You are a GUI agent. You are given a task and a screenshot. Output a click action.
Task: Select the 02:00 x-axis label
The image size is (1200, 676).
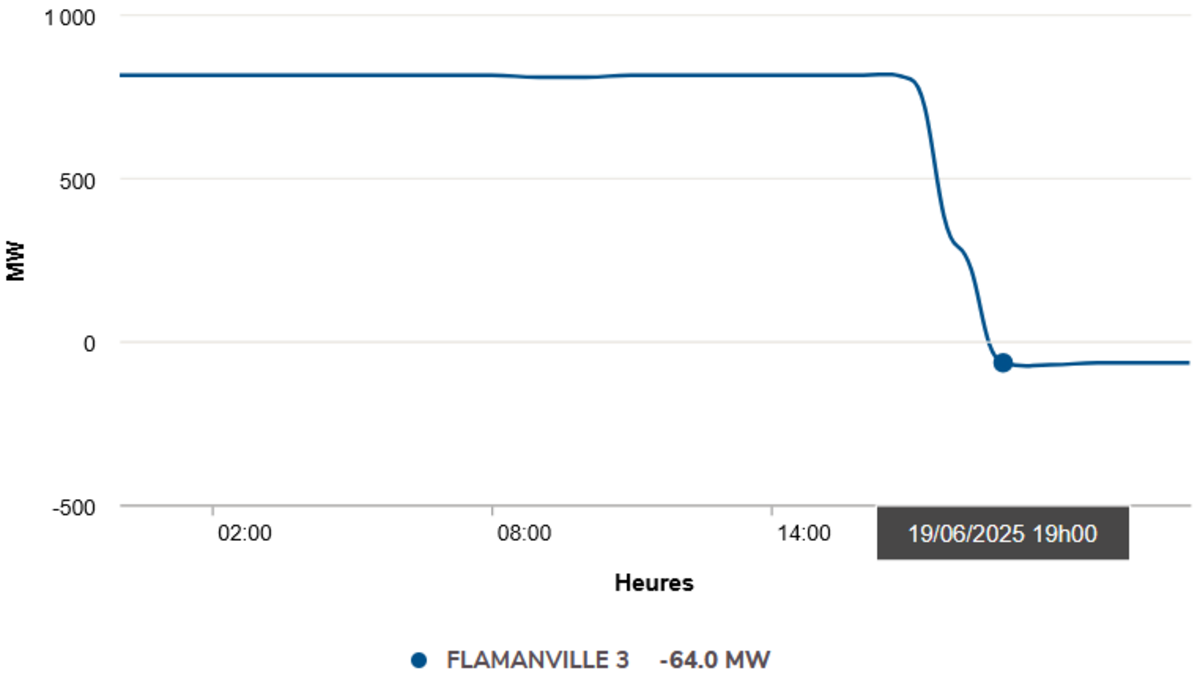click(x=245, y=534)
